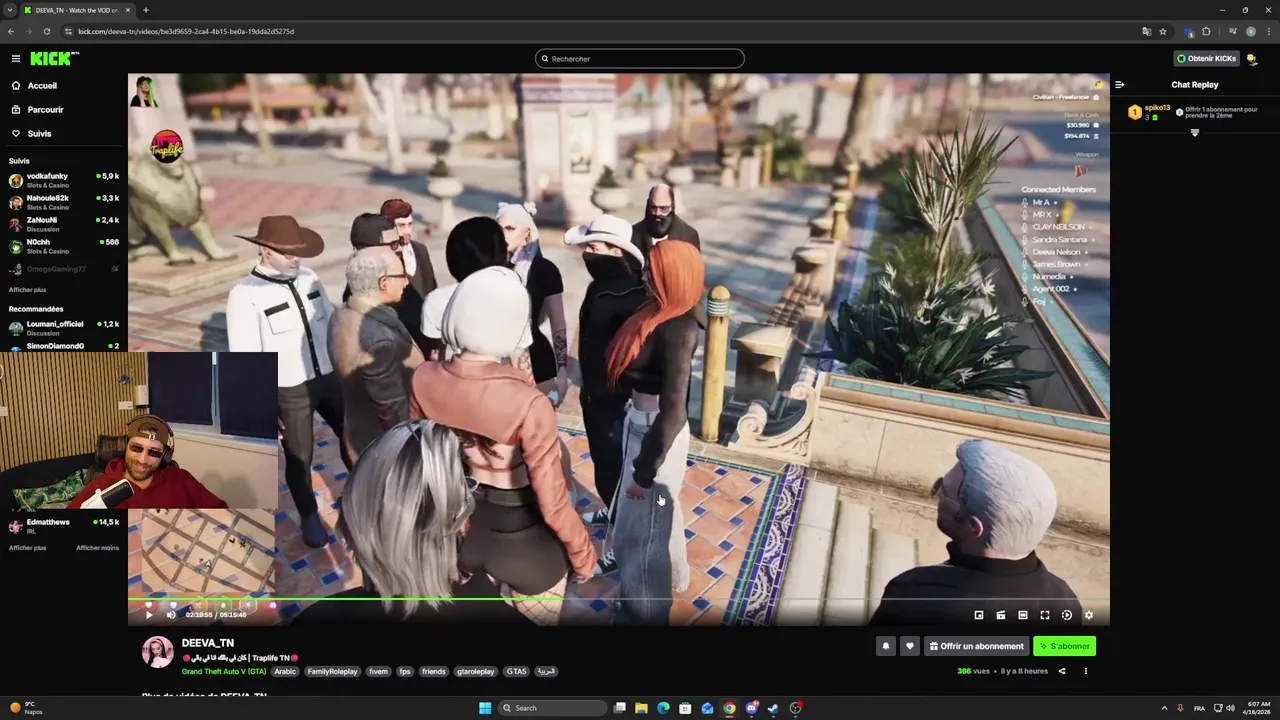Viewport: 1280px width, 720px height.
Task: Click the Windows taskbar Search box
Action: click(553, 708)
